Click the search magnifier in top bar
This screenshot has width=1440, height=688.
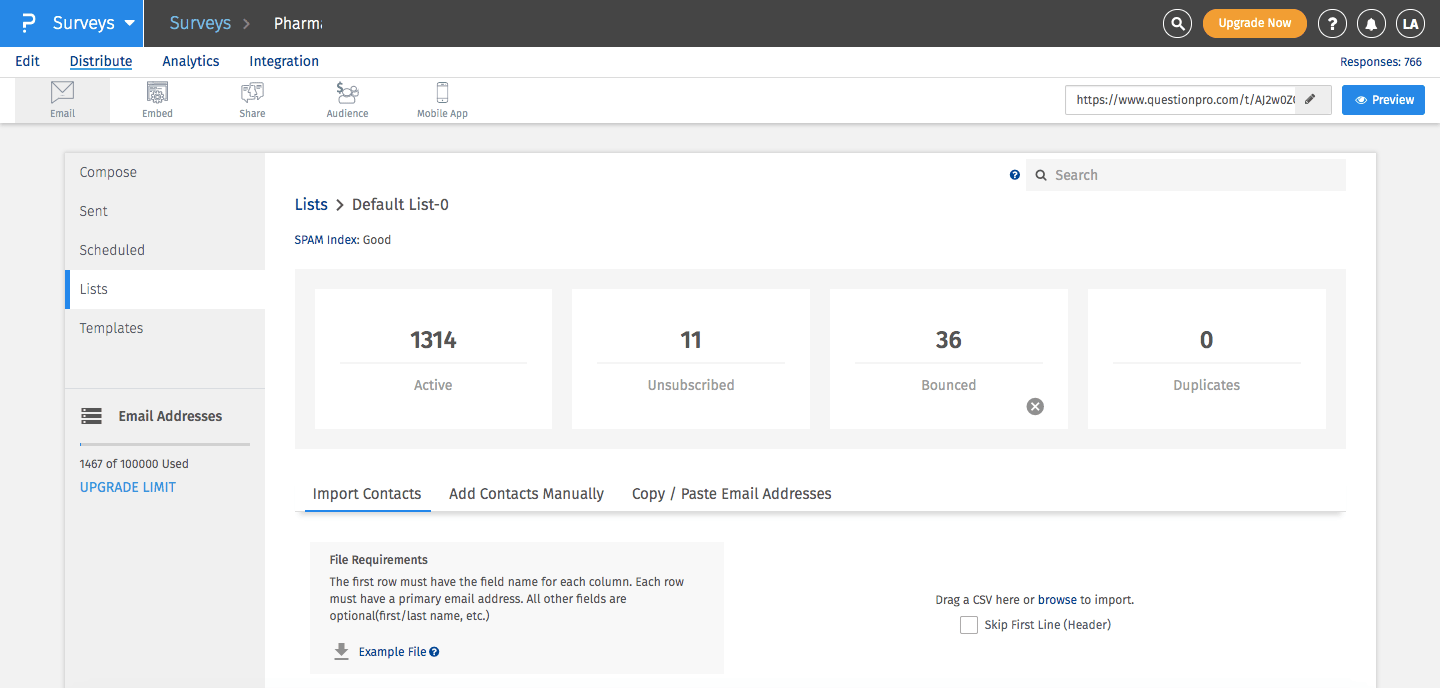(x=1178, y=23)
